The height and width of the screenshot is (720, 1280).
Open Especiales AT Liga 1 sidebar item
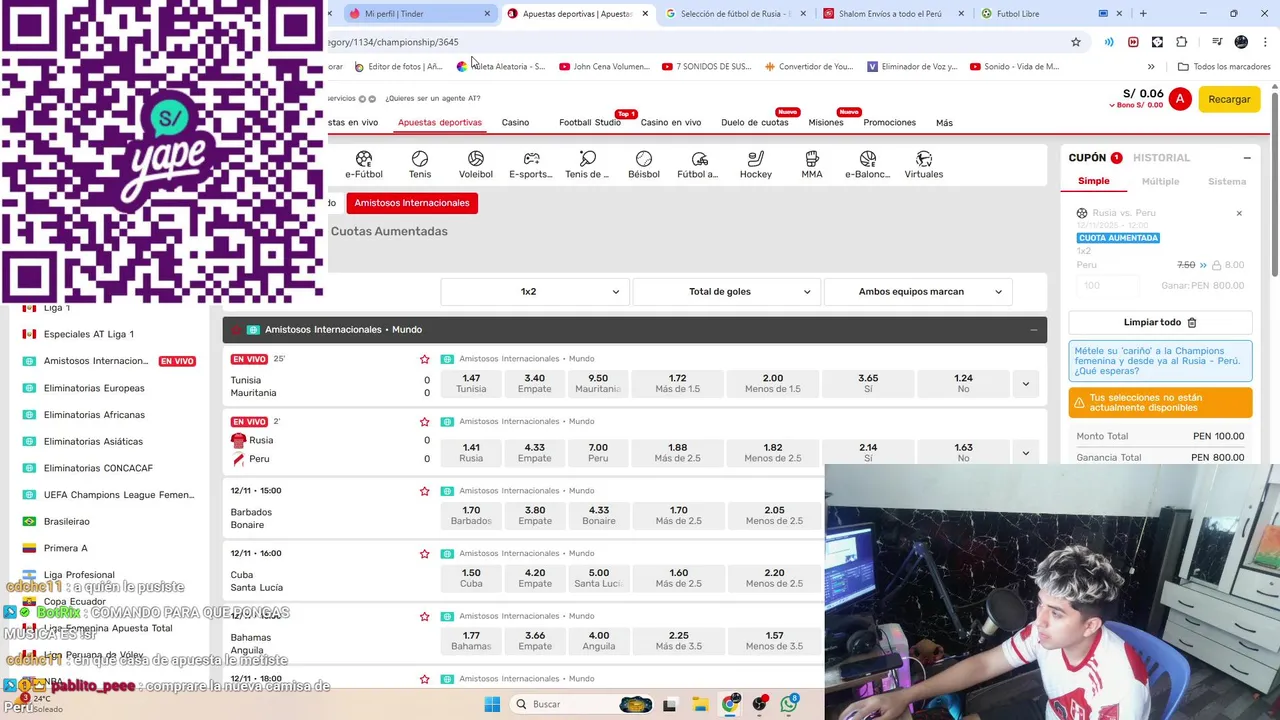[x=88, y=334]
